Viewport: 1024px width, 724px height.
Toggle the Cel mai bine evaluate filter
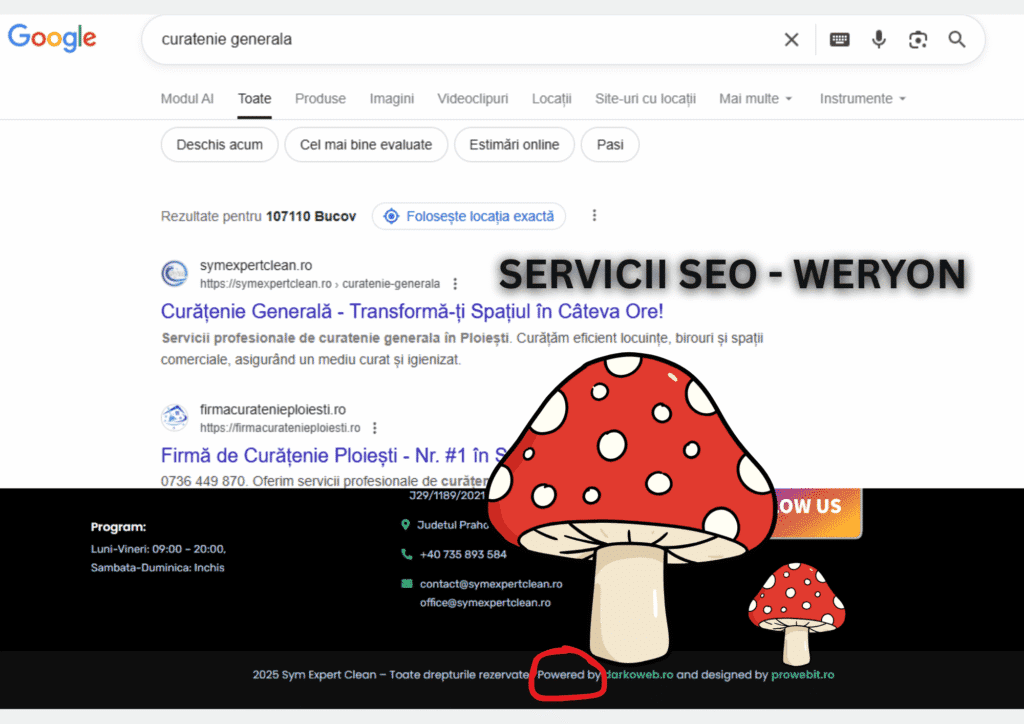[x=366, y=144]
